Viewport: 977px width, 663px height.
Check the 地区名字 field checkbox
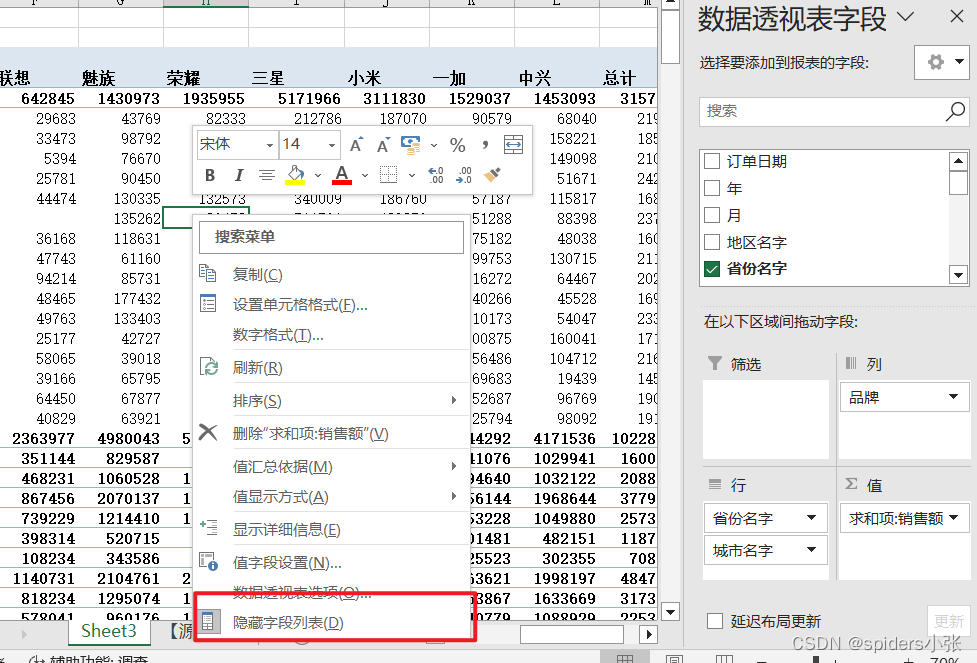(712, 242)
